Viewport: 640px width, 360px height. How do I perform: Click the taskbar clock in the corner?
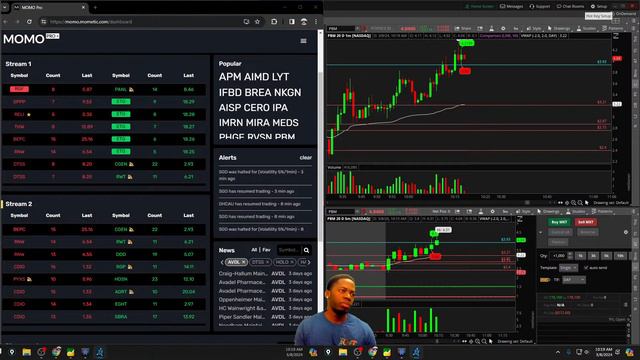(603, 352)
